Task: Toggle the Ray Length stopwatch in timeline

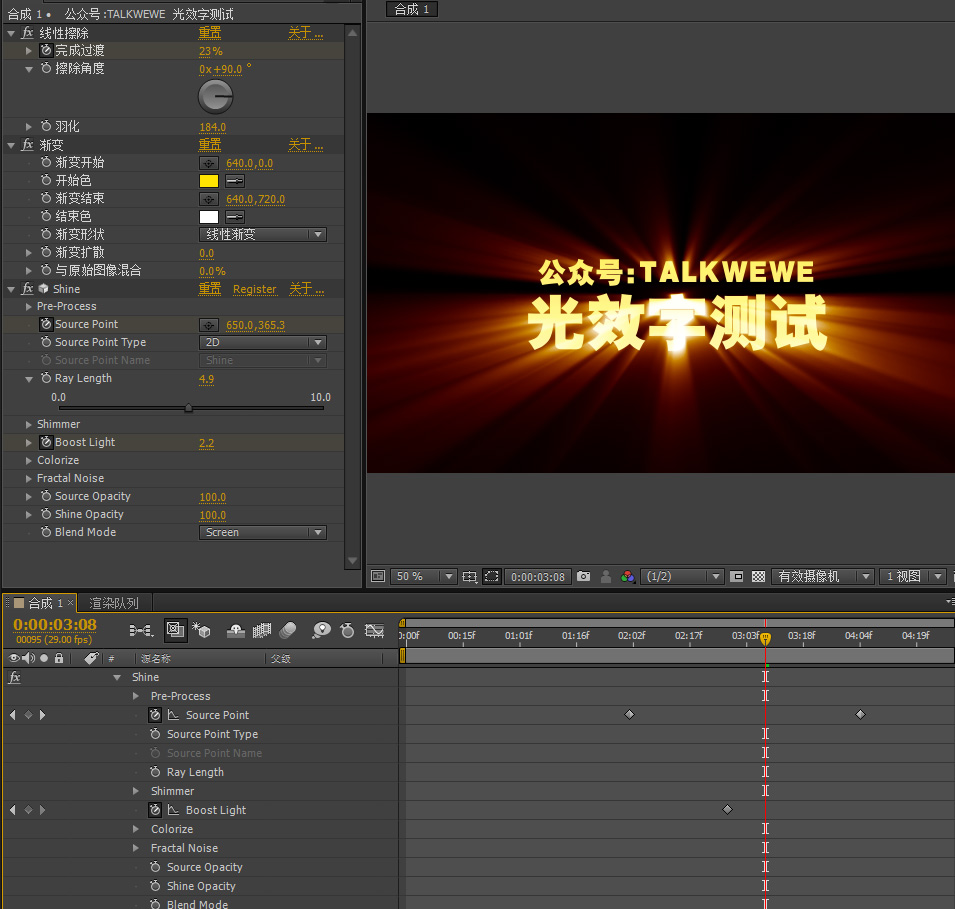Action: [x=155, y=772]
